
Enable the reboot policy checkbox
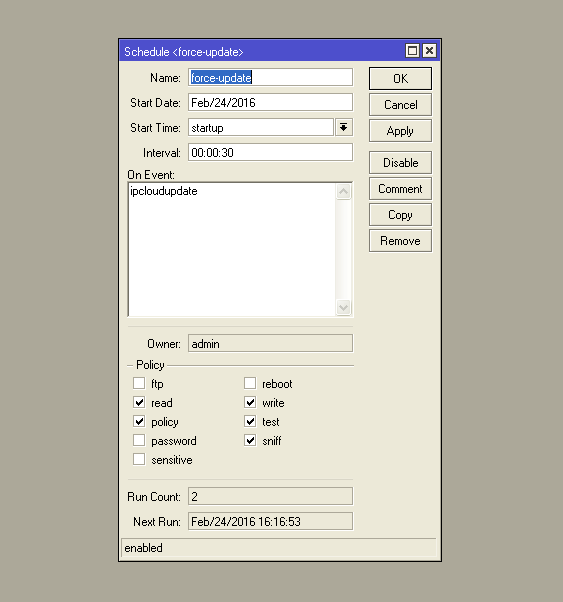pos(250,383)
